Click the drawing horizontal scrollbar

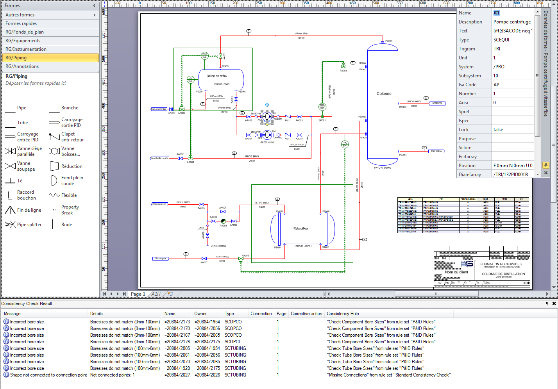[436, 294]
